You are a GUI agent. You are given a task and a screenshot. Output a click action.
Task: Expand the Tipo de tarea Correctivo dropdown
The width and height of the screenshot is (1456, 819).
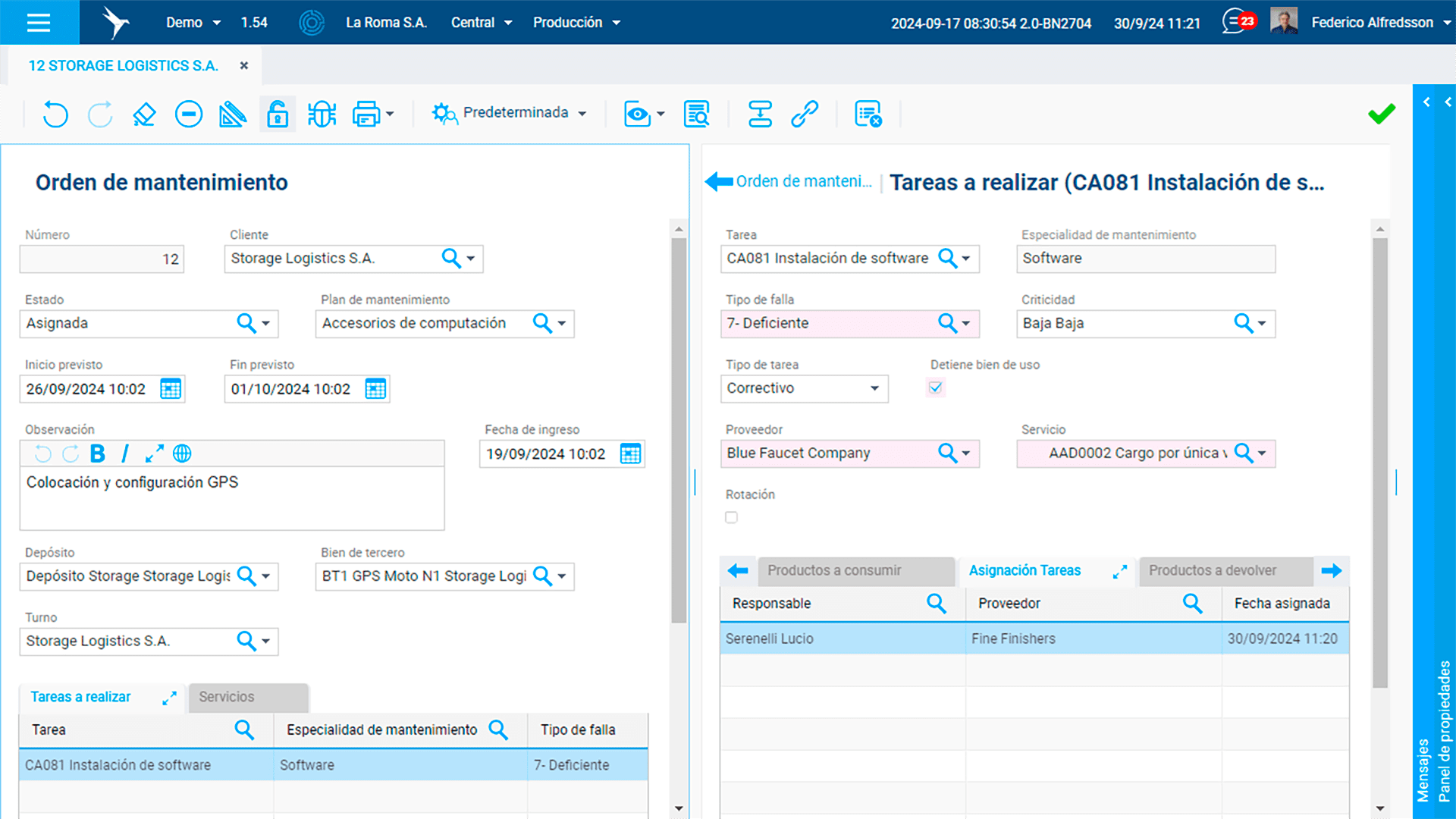[874, 388]
